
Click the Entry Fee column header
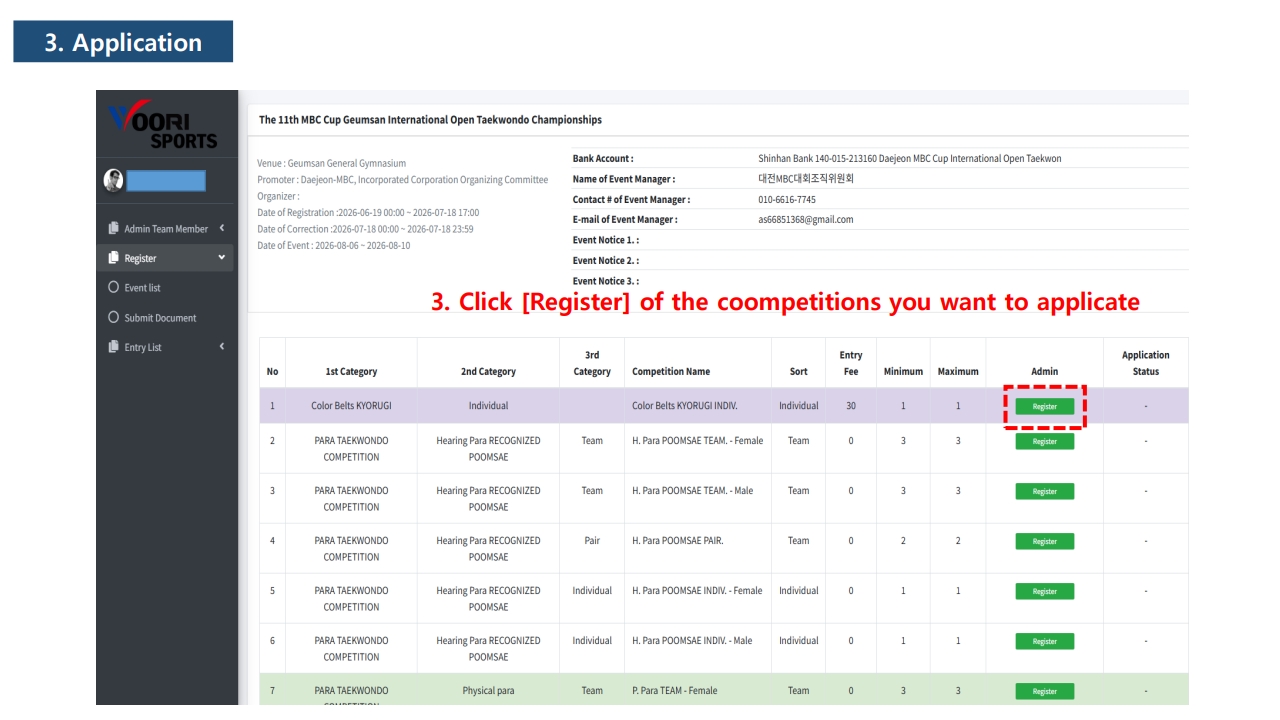point(851,363)
